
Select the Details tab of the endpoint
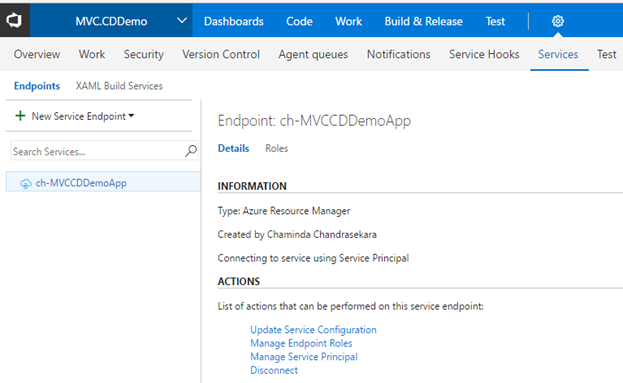[x=234, y=148]
